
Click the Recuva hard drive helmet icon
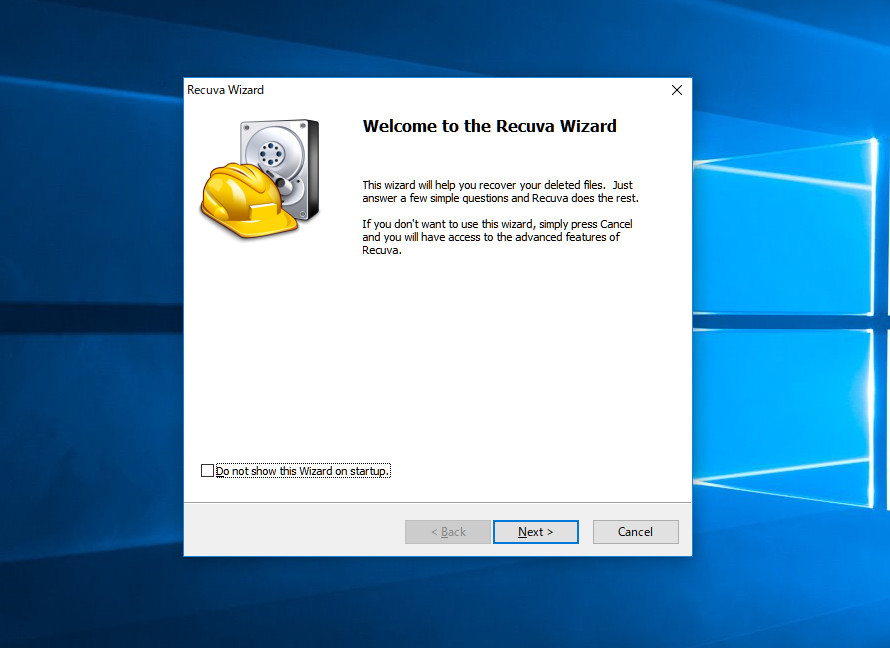coord(260,178)
